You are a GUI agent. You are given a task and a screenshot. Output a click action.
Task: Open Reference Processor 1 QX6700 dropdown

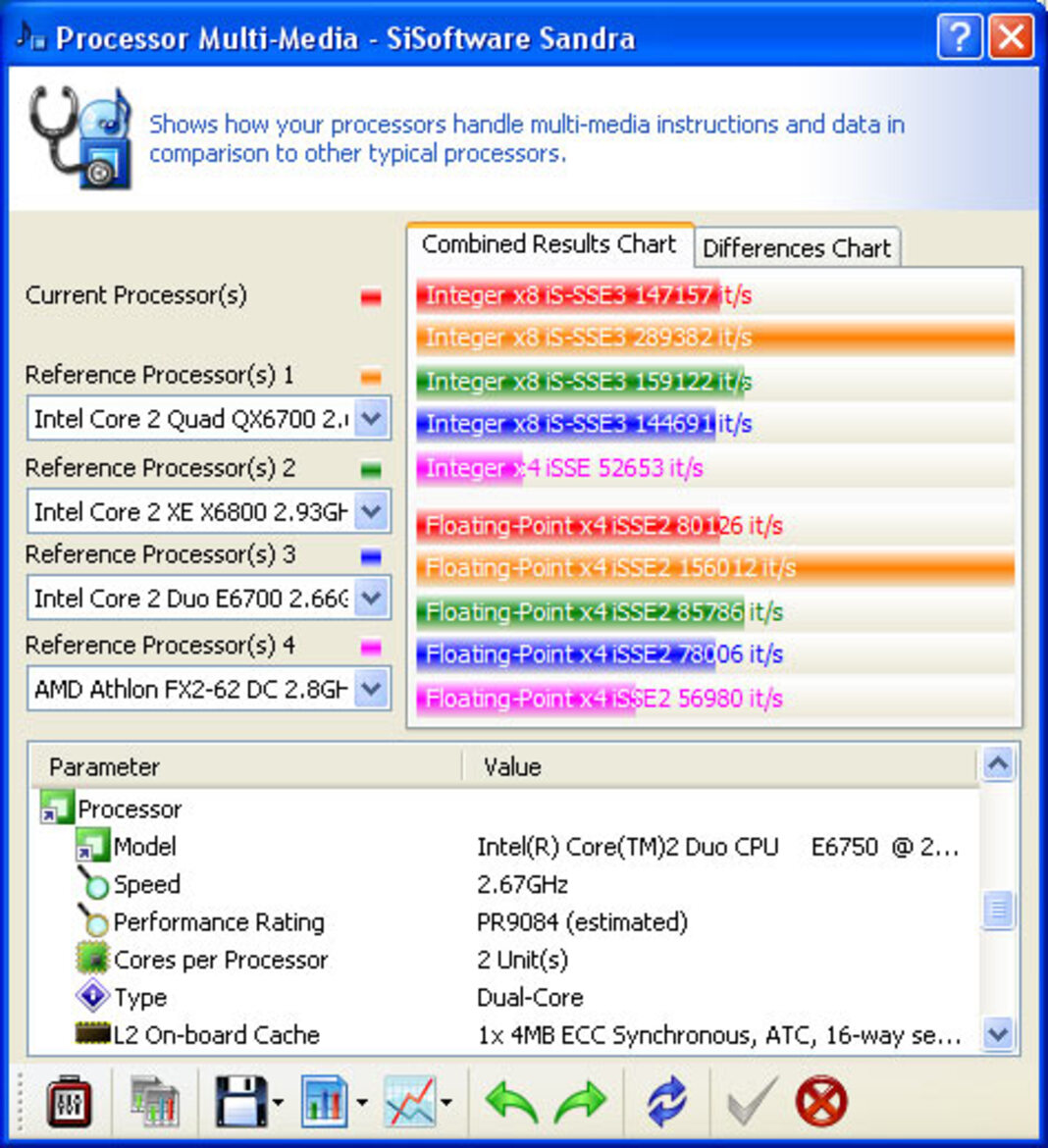[372, 418]
